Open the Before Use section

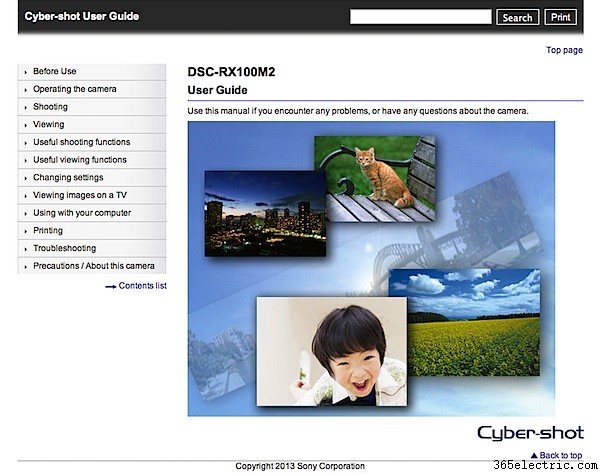click(92, 72)
